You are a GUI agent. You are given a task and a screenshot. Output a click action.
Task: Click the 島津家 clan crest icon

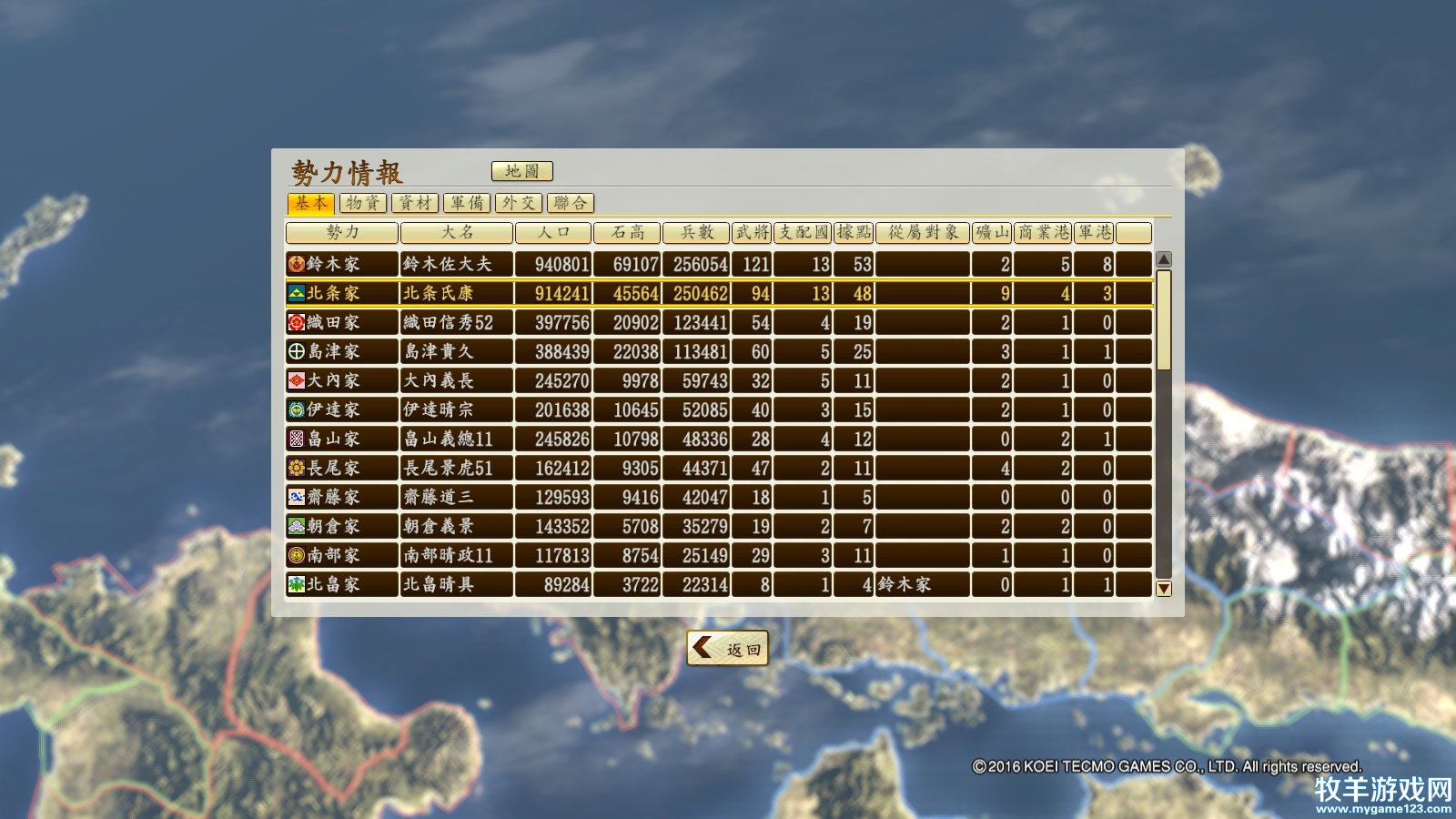click(297, 351)
